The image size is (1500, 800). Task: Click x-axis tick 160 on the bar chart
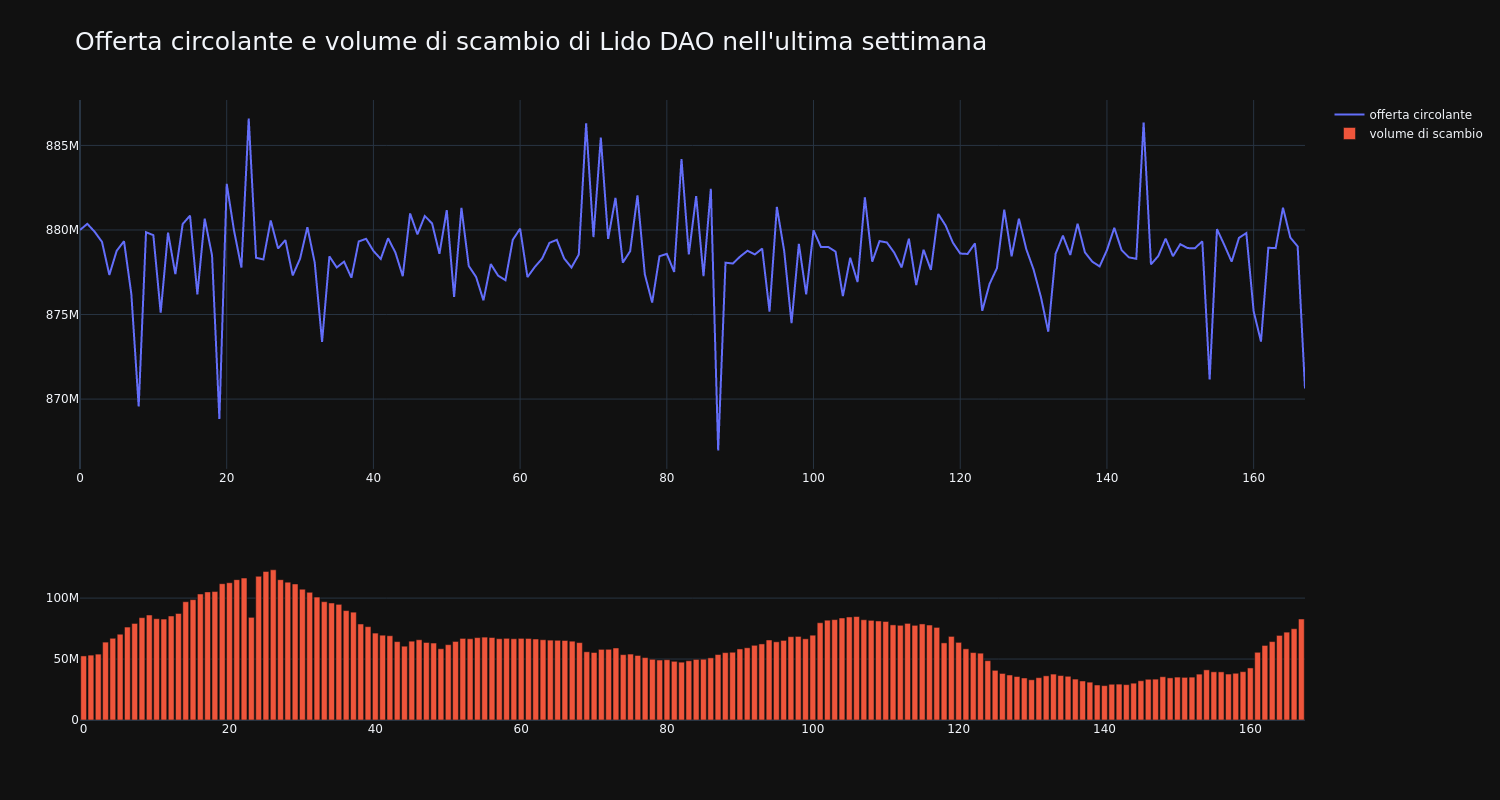[1250, 729]
